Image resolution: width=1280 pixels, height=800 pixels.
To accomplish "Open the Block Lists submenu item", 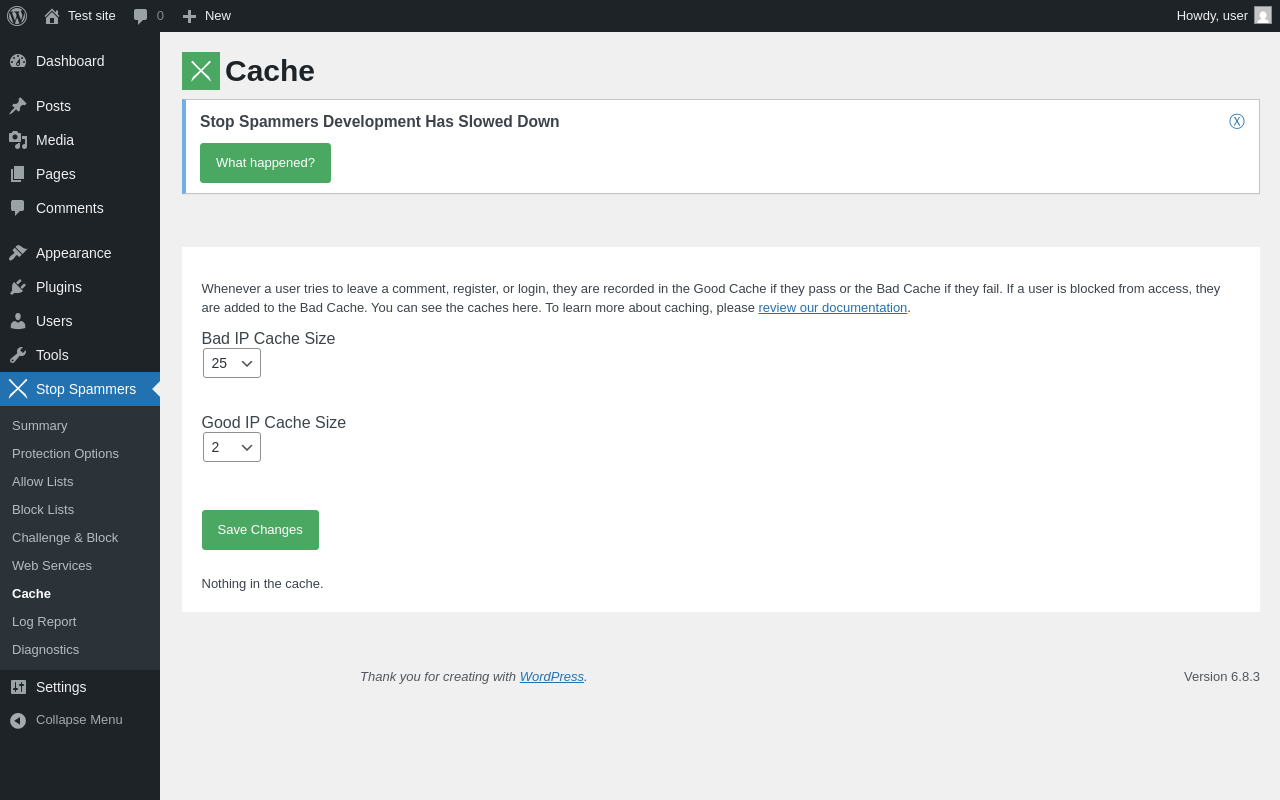I will [x=43, y=509].
